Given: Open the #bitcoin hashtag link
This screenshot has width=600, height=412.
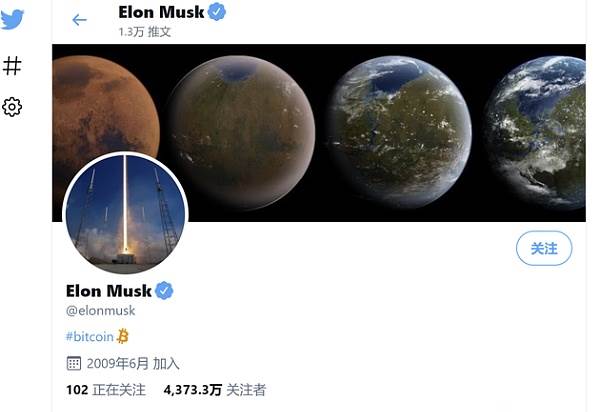Looking at the screenshot, I should [x=90, y=336].
